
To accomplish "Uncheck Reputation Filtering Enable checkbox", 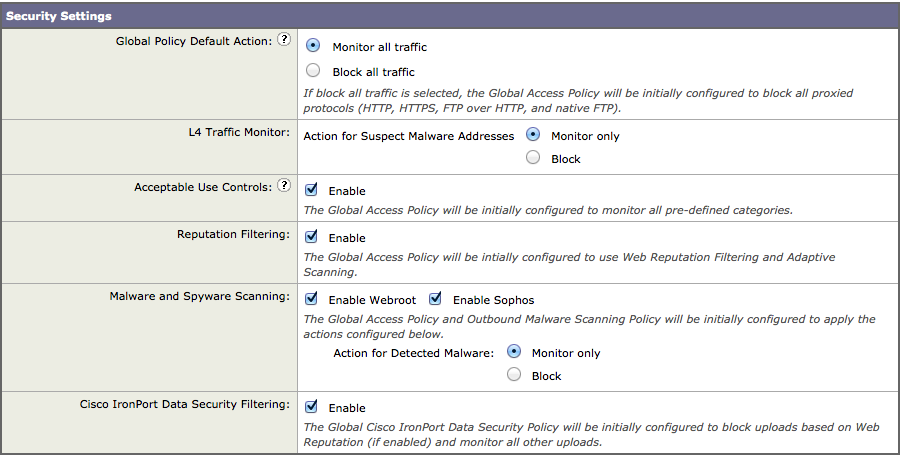I will coord(312,237).
